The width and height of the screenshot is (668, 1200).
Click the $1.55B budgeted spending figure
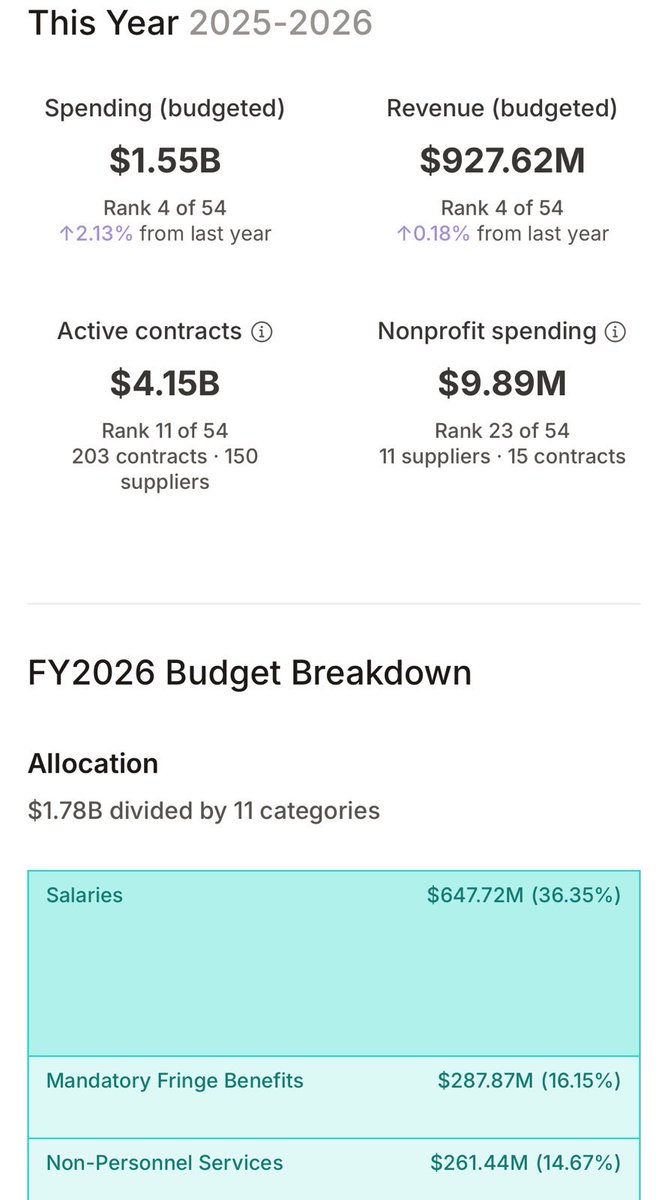(165, 160)
